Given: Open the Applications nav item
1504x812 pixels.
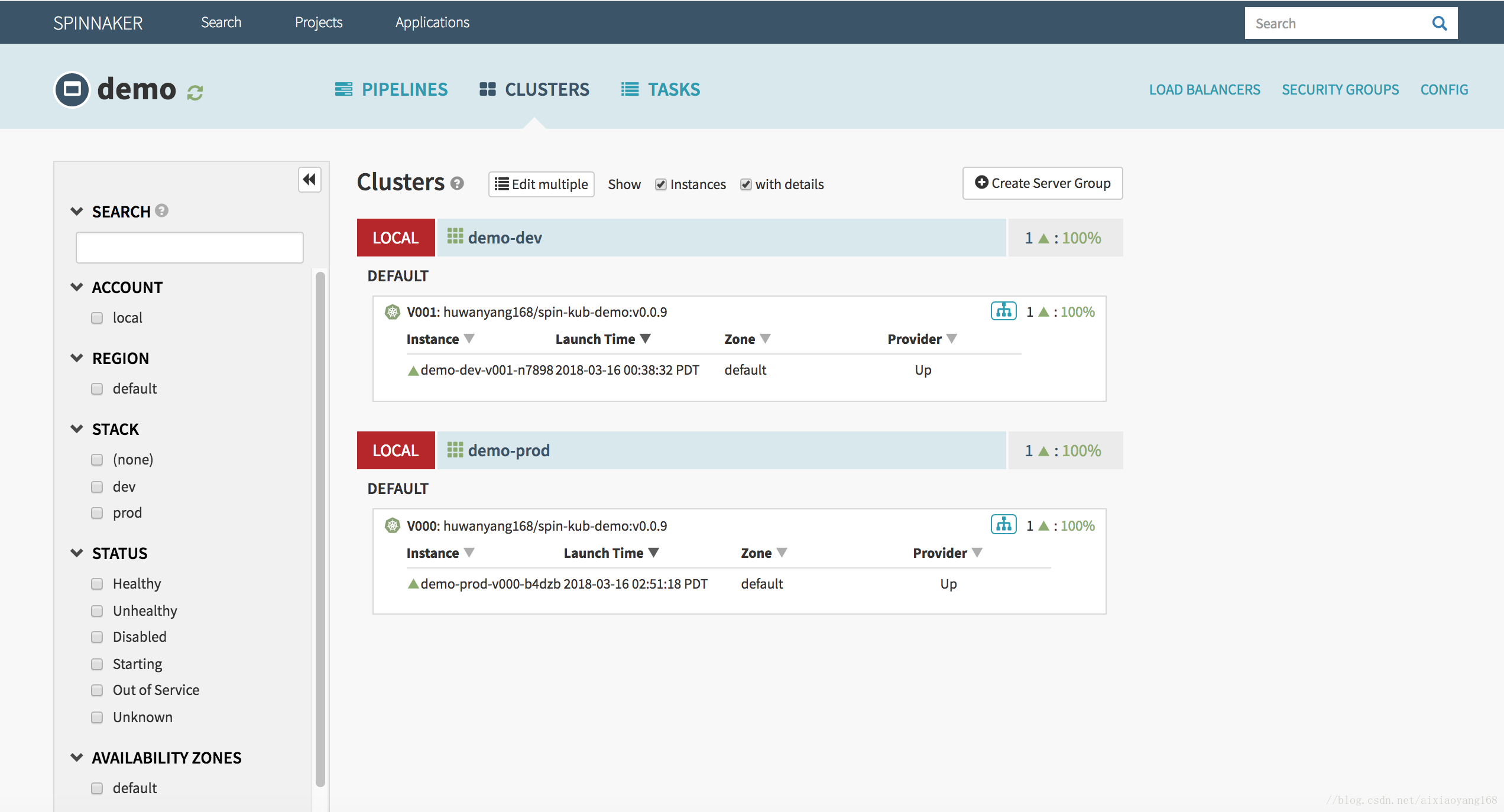Looking at the screenshot, I should coord(432,22).
